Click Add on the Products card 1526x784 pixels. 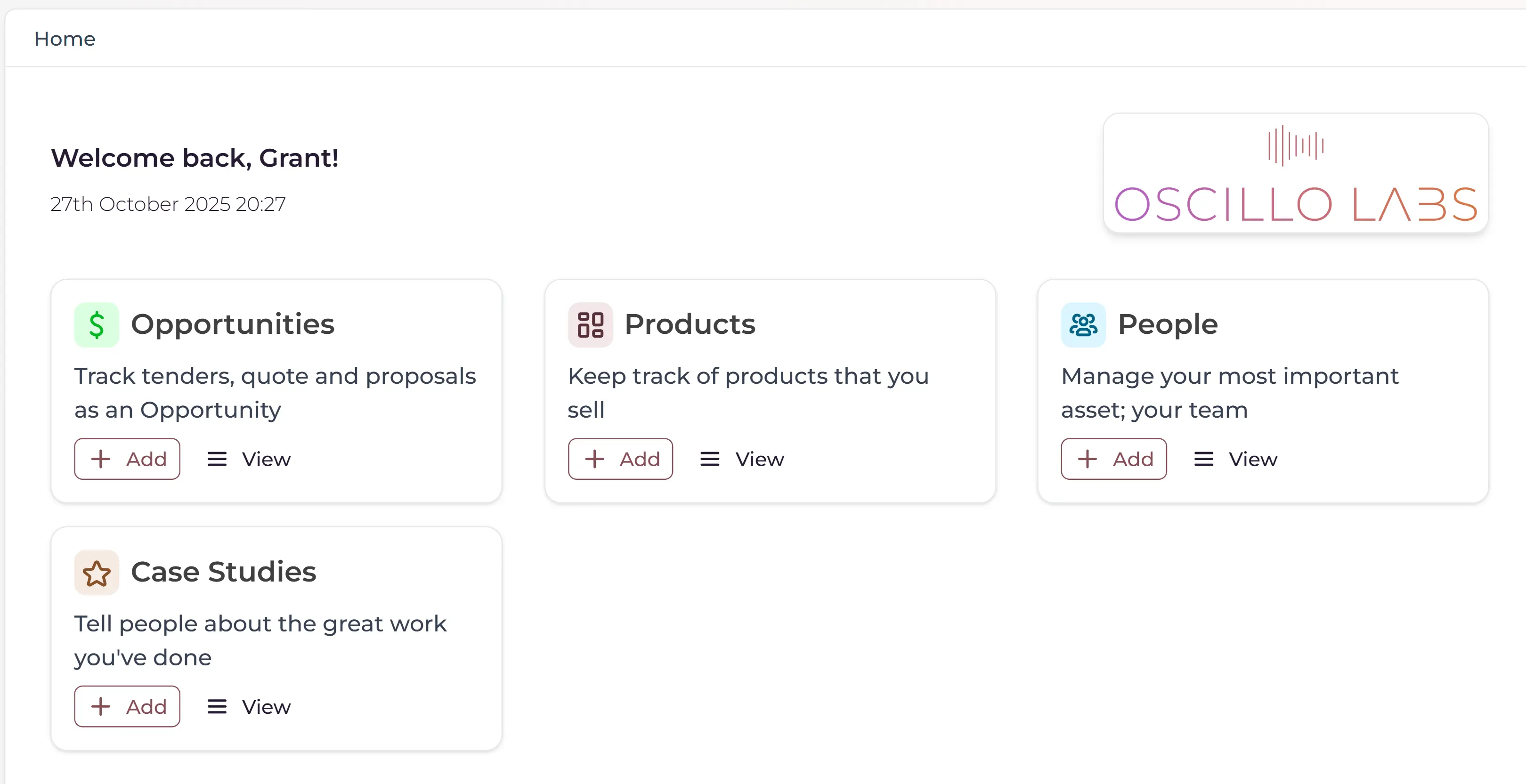pyautogui.click(x=620, y=459)
